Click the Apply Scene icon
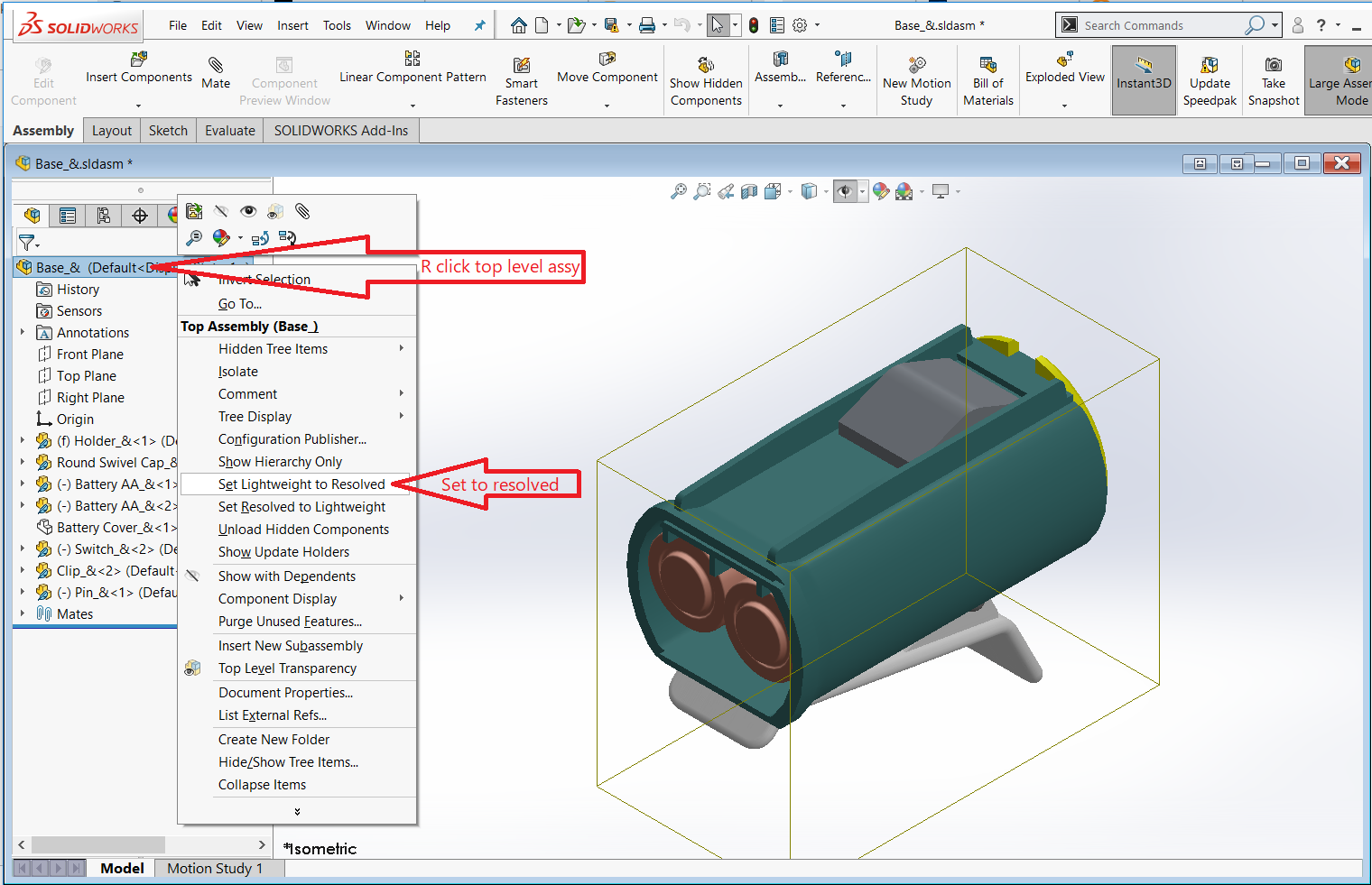The height and width of the screenshot is (885, 1372). (904, 191)
